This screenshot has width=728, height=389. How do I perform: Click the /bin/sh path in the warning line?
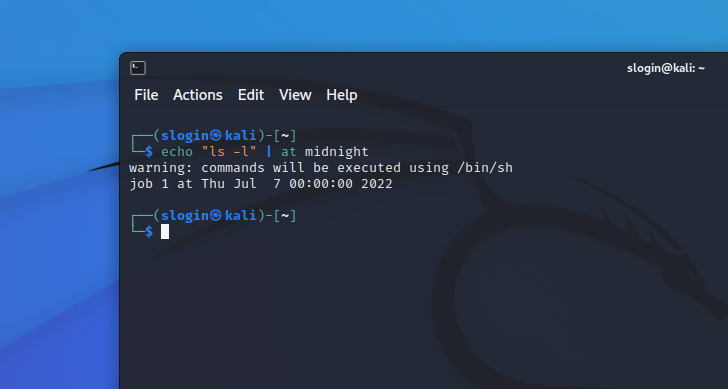pos(485,168)
